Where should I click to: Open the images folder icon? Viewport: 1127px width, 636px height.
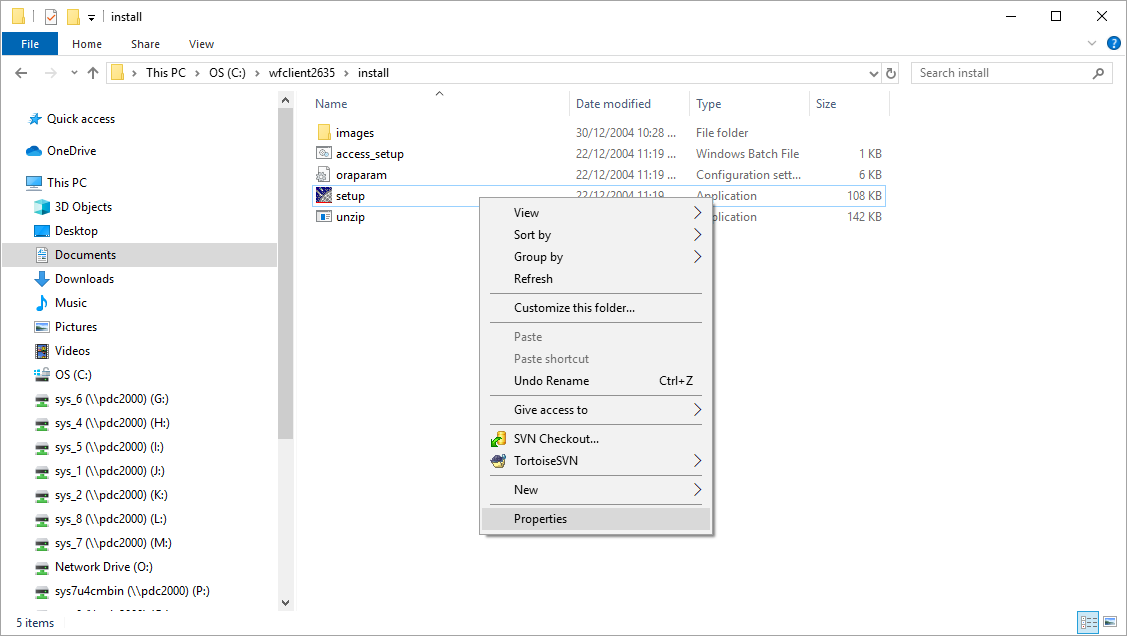click(324, 133)
